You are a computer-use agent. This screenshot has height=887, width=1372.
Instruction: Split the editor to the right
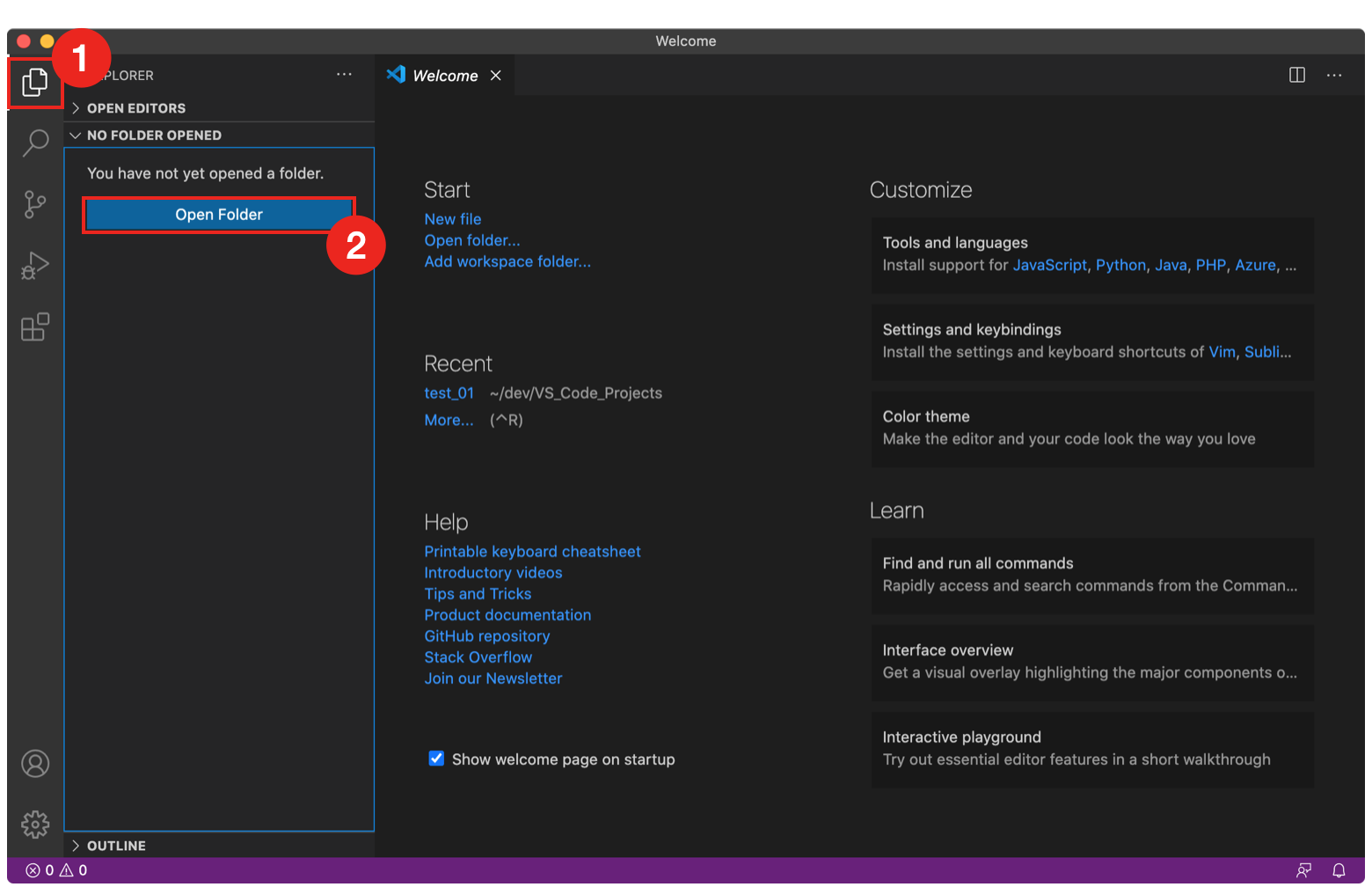pyautogui.click(x=1297, y=75)
